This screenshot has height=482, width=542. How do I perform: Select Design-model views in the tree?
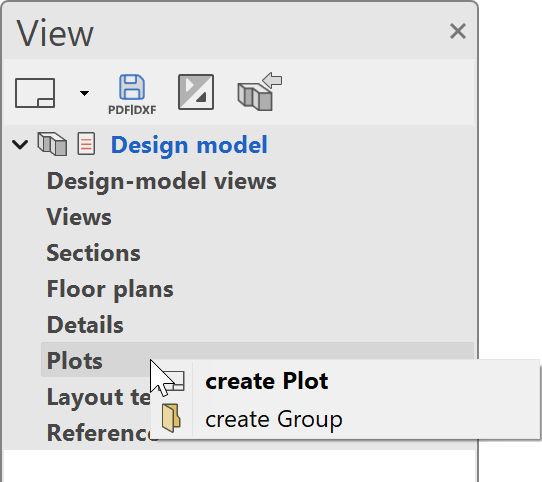[x=161, y=181]
